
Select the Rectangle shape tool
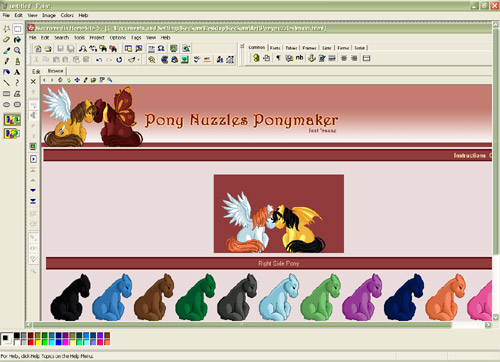[6, 94]
